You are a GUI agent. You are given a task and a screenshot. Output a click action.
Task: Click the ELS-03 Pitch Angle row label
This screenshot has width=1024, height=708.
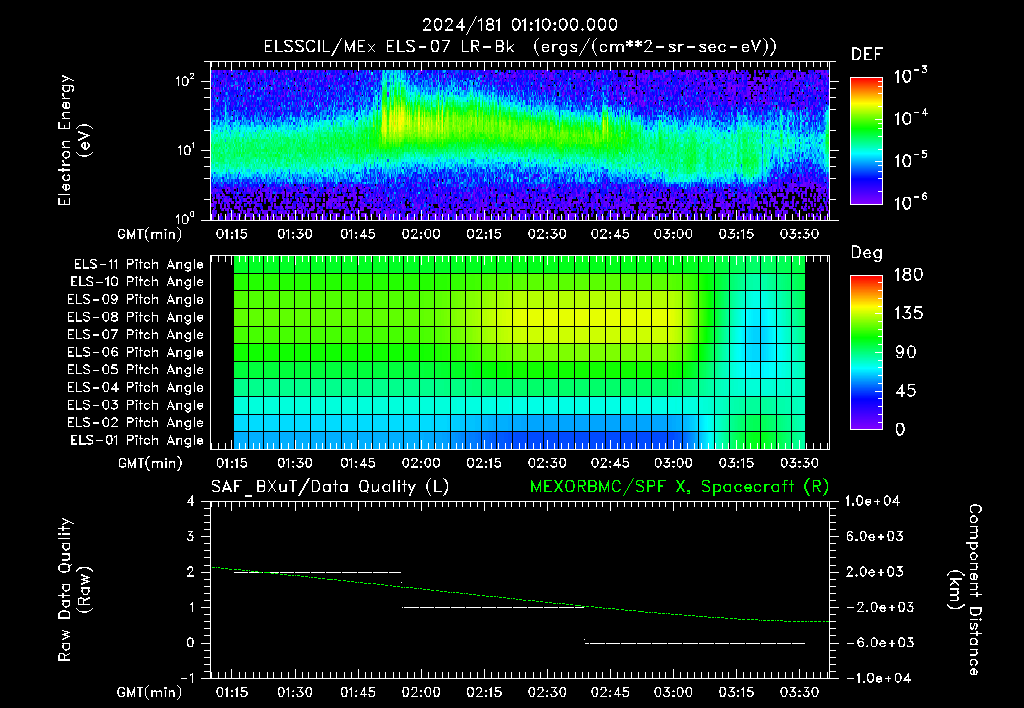coord(135,405)
